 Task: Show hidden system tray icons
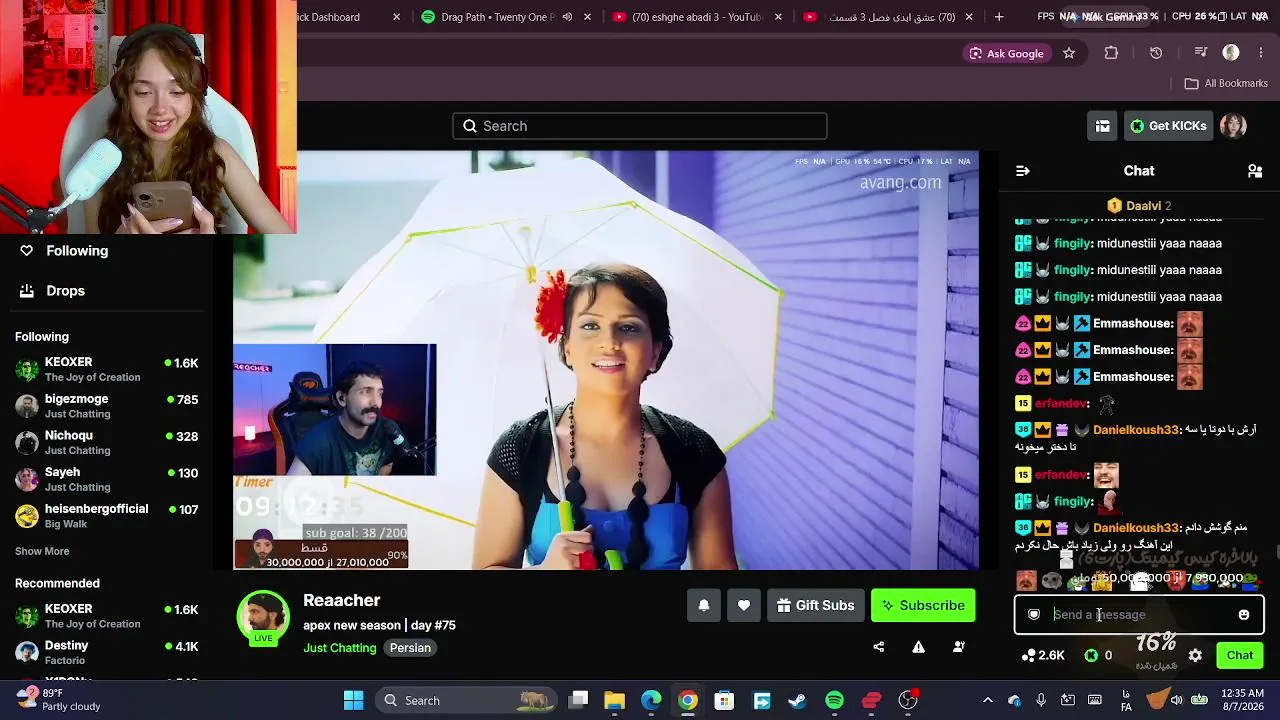tap(987, 700)
